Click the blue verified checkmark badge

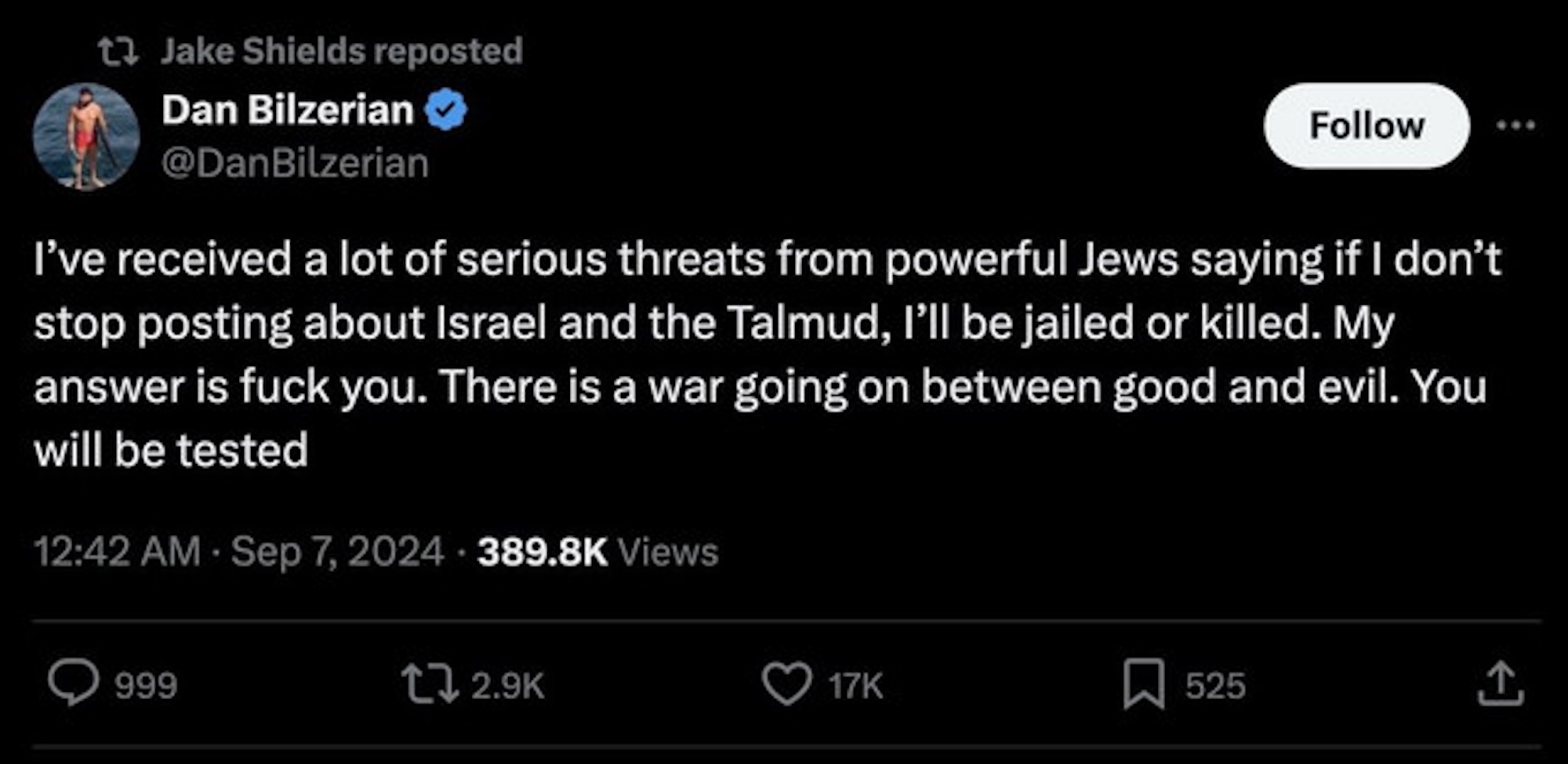pyautogui.click(x=446, y=110)
